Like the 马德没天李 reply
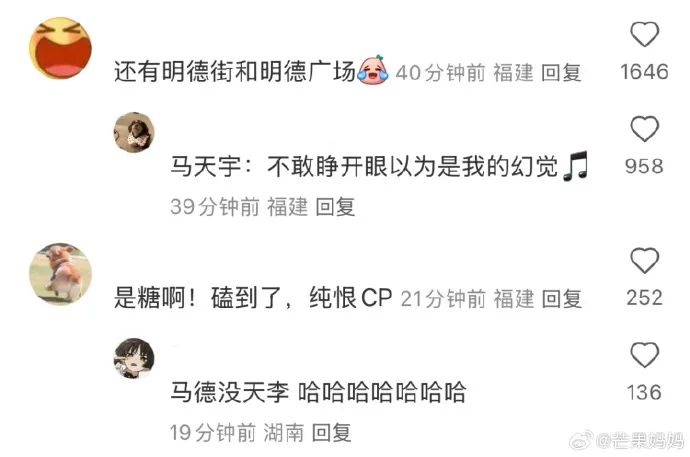Screen dimensions: 690x457 coord(644,355)
